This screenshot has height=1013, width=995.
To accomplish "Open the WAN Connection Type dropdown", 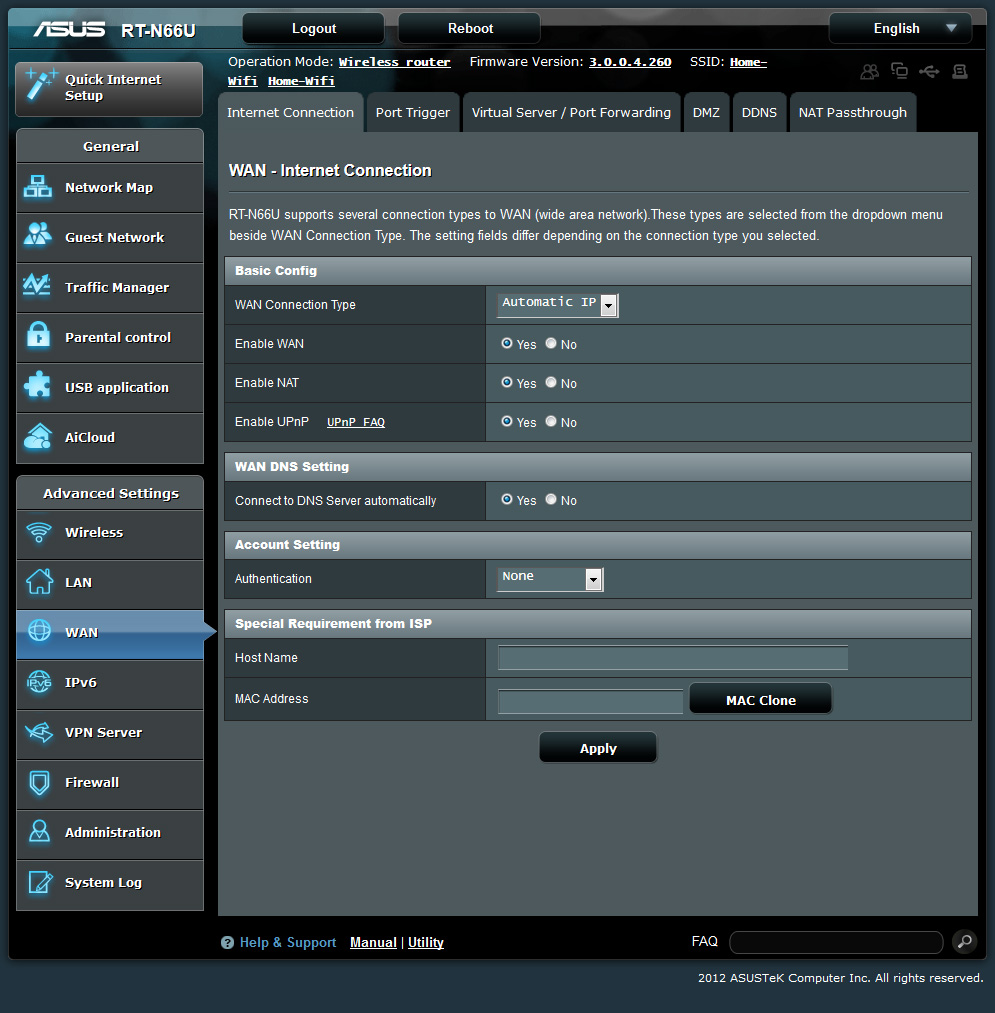I will pyautogui.click(x=558, y=304).
